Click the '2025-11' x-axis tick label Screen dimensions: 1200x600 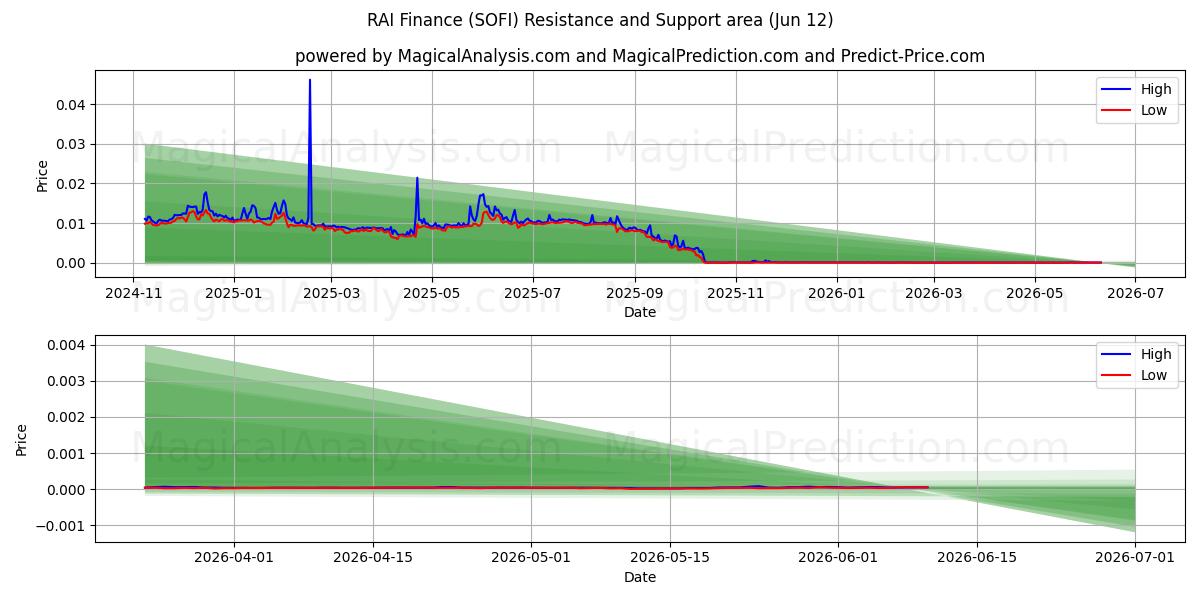pos(737,293)
